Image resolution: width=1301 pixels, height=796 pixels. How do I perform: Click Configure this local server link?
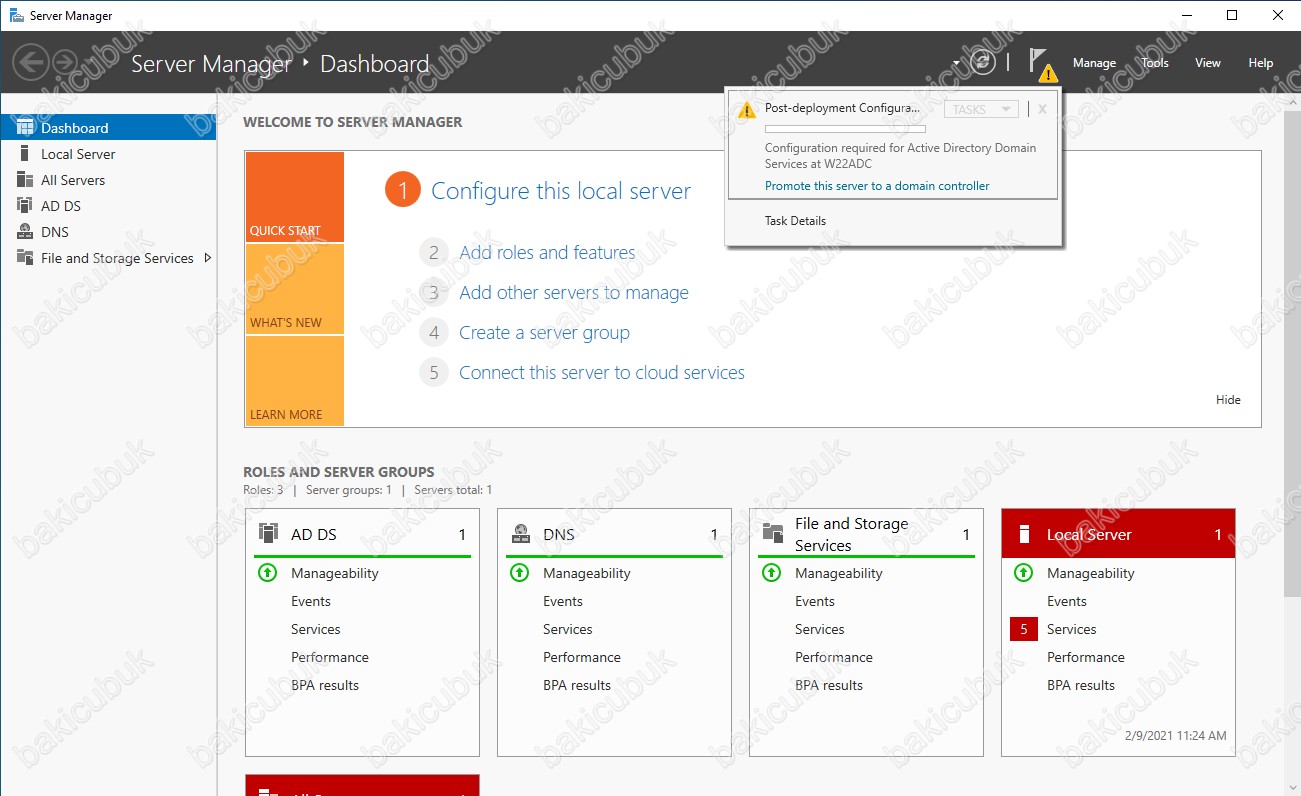click(561, 191)
